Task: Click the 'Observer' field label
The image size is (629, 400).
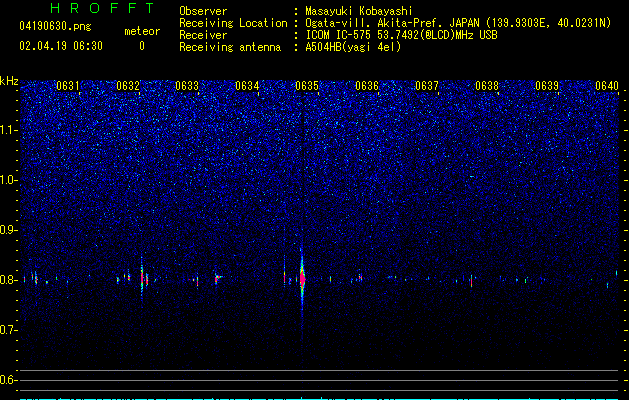Action: (x=203, y=11)
